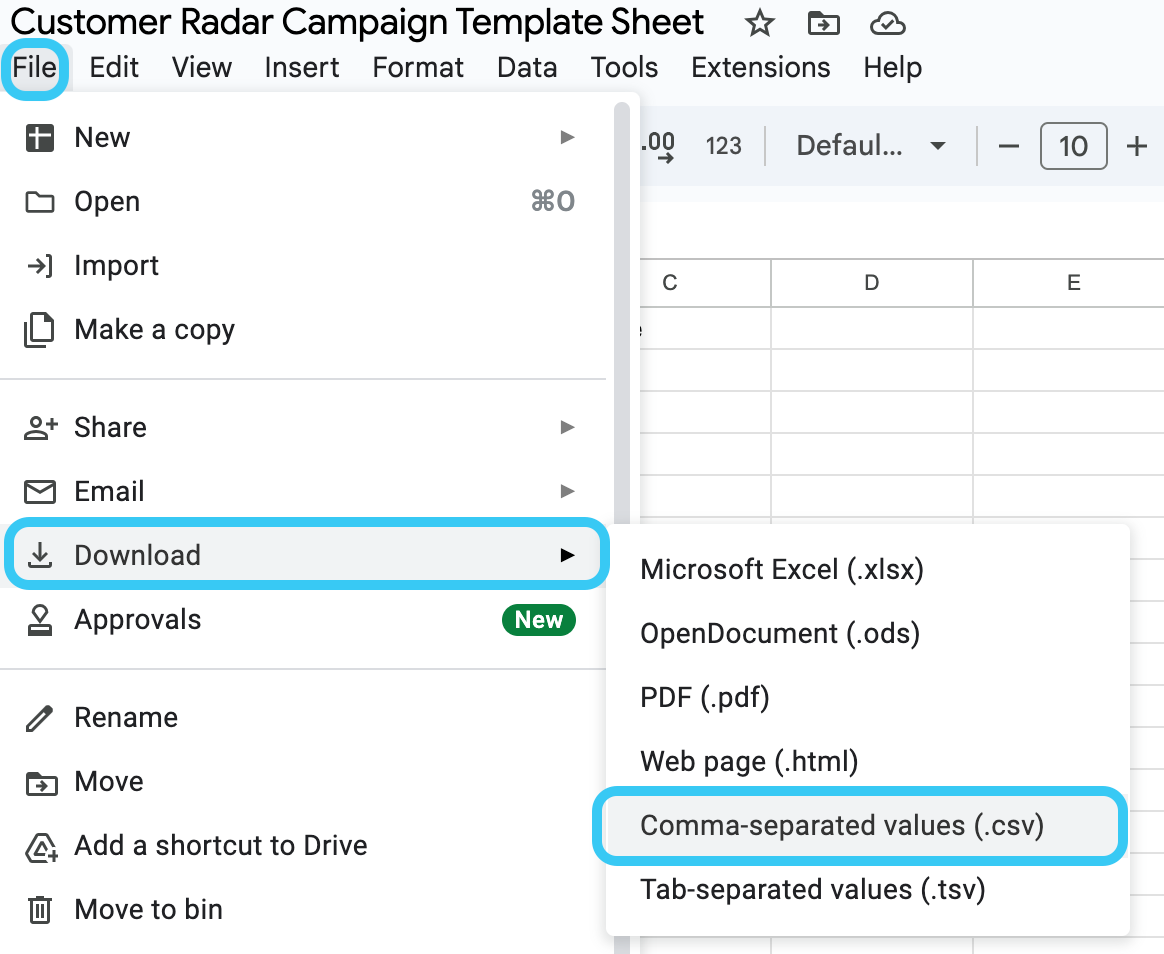Select Move to bin
The width and height of the screenshot is (1164, 954).
303,909
